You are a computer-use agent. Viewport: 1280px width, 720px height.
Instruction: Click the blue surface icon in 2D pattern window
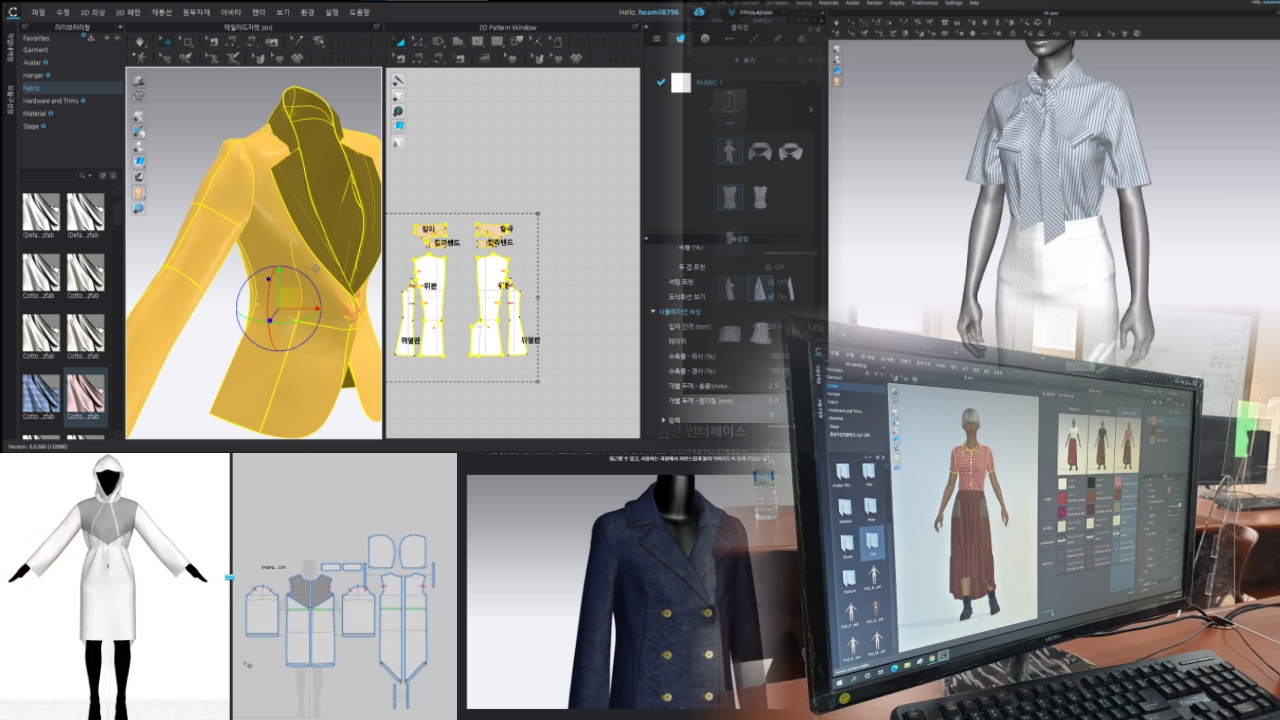(x=398, y=127)
